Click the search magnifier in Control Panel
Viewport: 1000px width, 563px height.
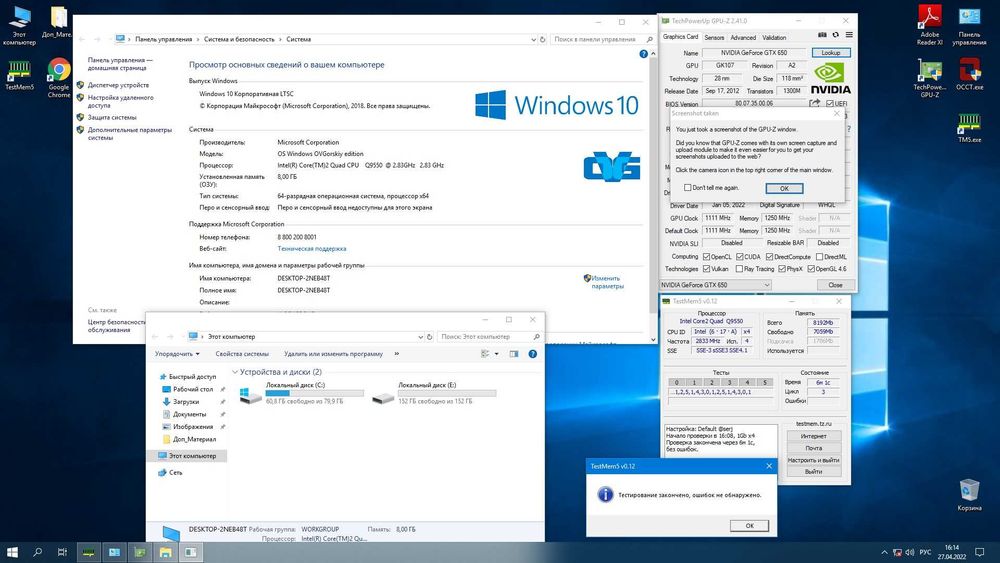(649, 40)
